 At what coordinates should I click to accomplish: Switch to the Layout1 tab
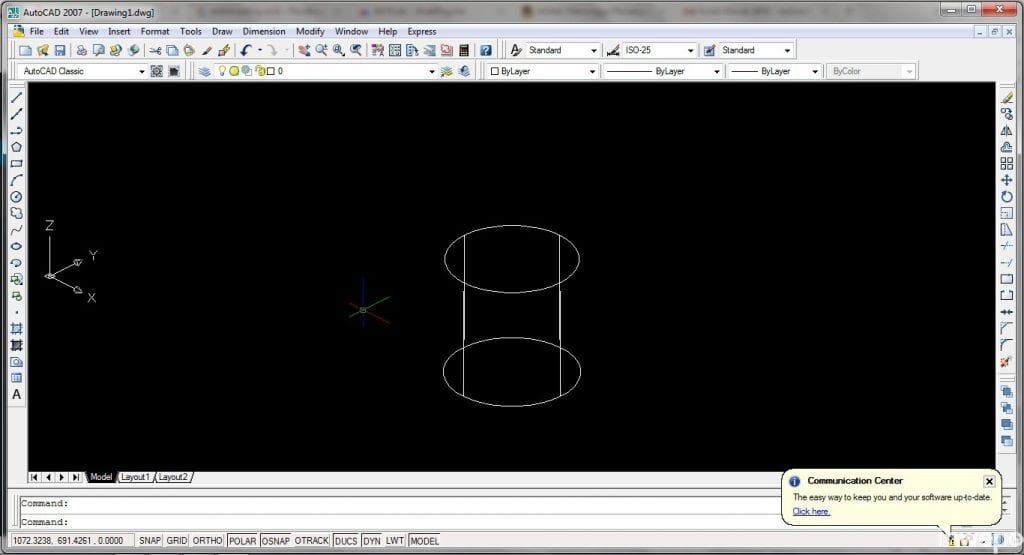[x=135, y=477]
